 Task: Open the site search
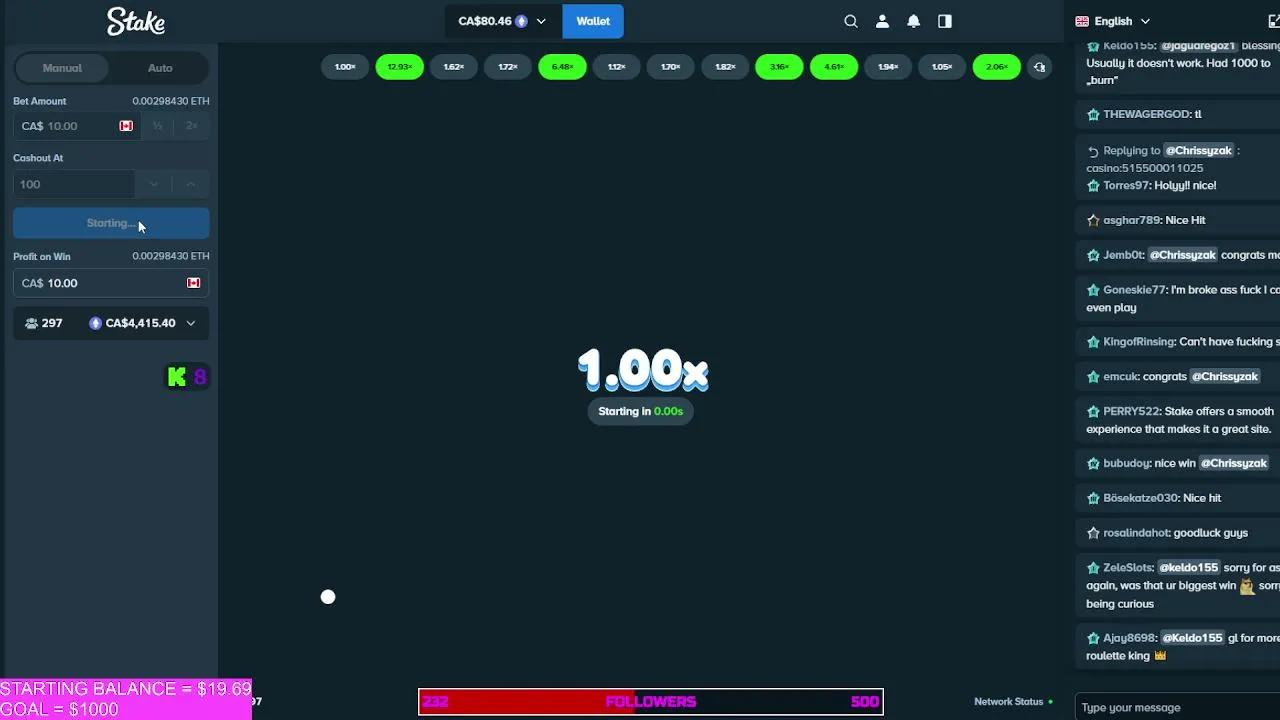(851, 21)
